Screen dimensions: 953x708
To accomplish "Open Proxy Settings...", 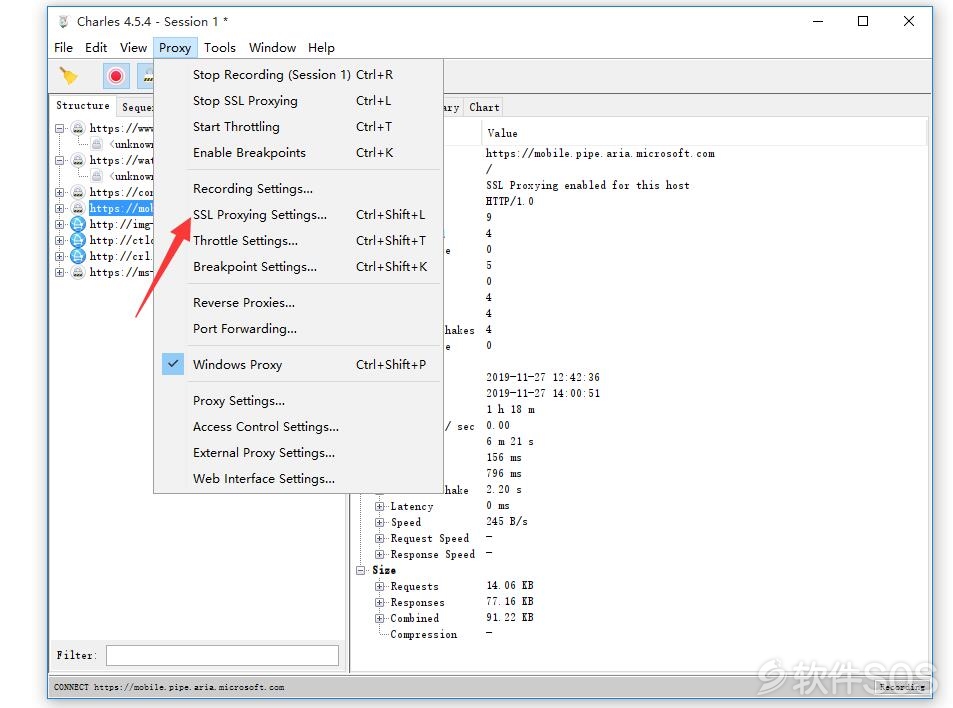I will pyautogui.click(x=298, y=400).
